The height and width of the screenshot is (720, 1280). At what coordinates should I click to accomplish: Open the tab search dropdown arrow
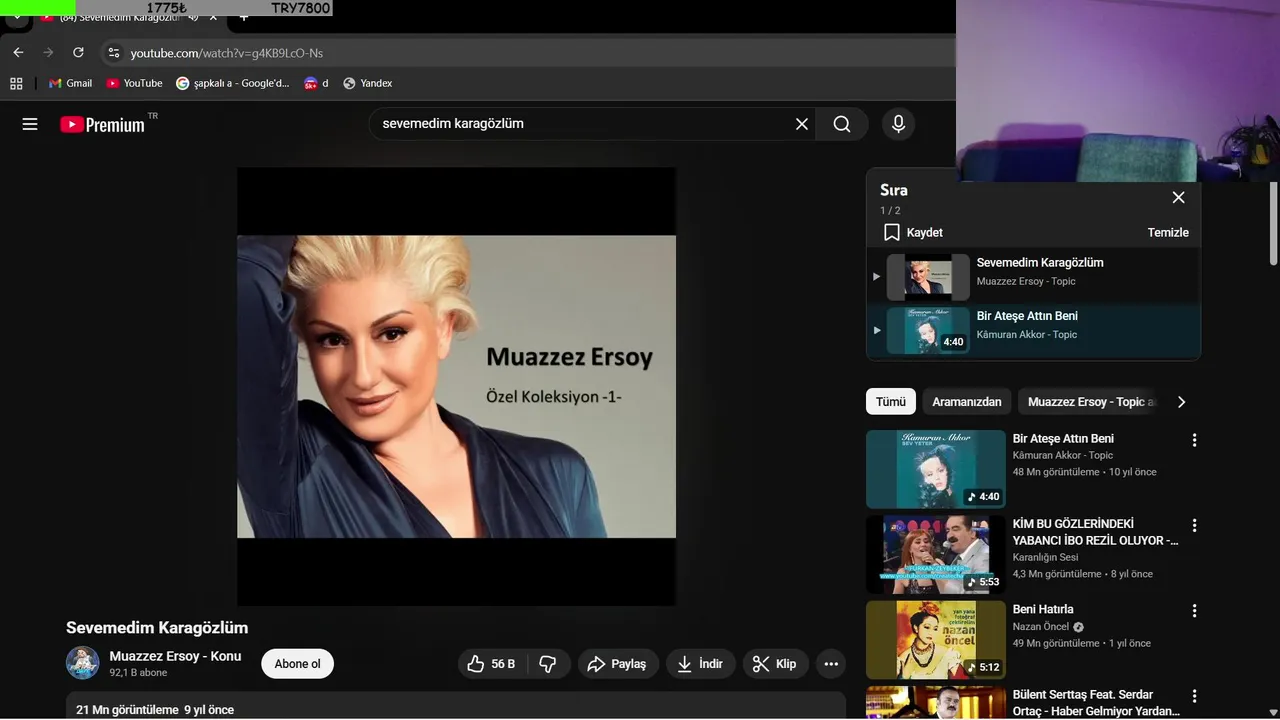17,17
